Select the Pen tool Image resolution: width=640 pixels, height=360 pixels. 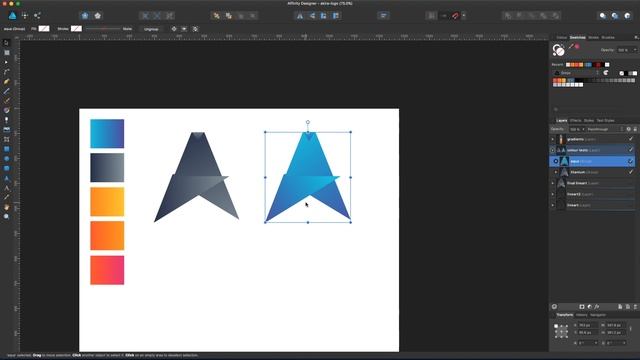[7, 81]
